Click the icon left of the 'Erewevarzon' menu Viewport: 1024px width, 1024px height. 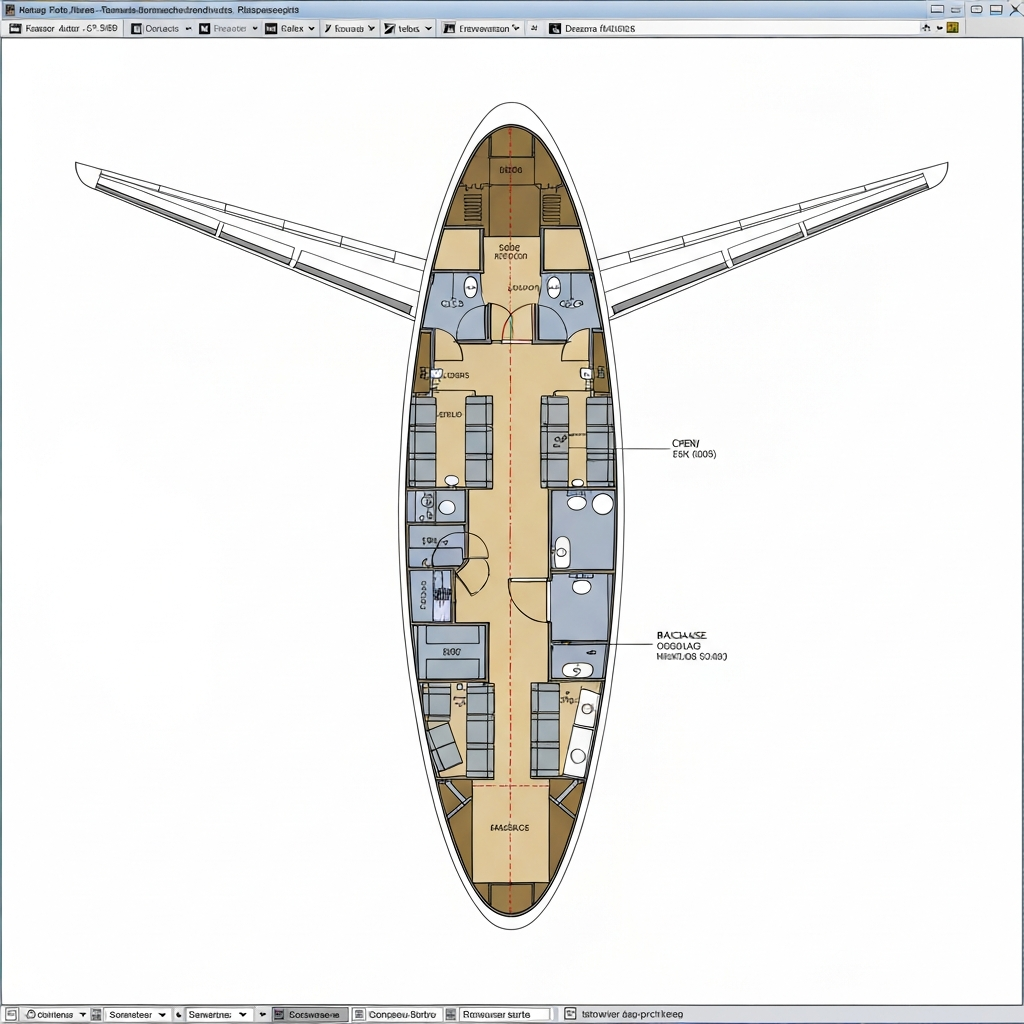449,29
